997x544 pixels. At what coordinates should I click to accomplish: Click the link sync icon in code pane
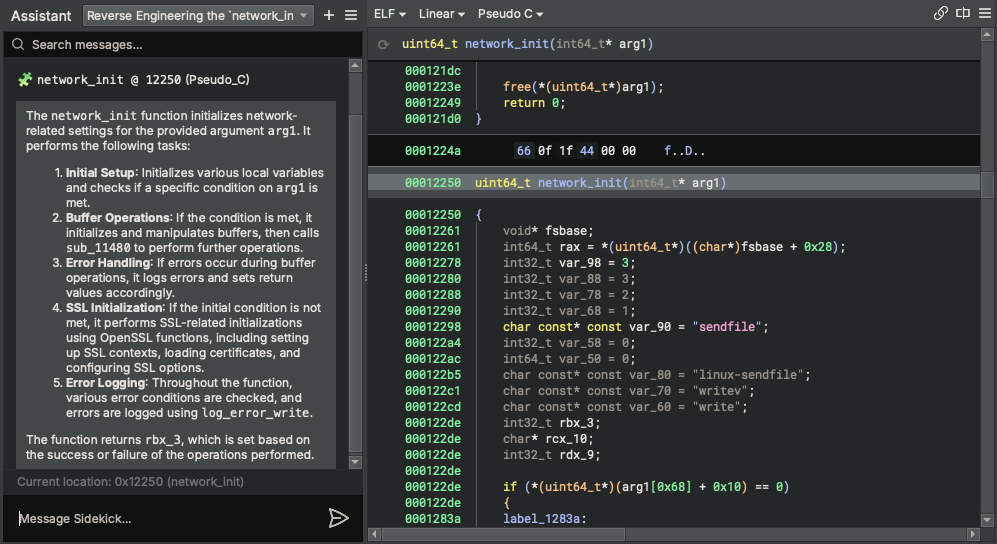940,13
